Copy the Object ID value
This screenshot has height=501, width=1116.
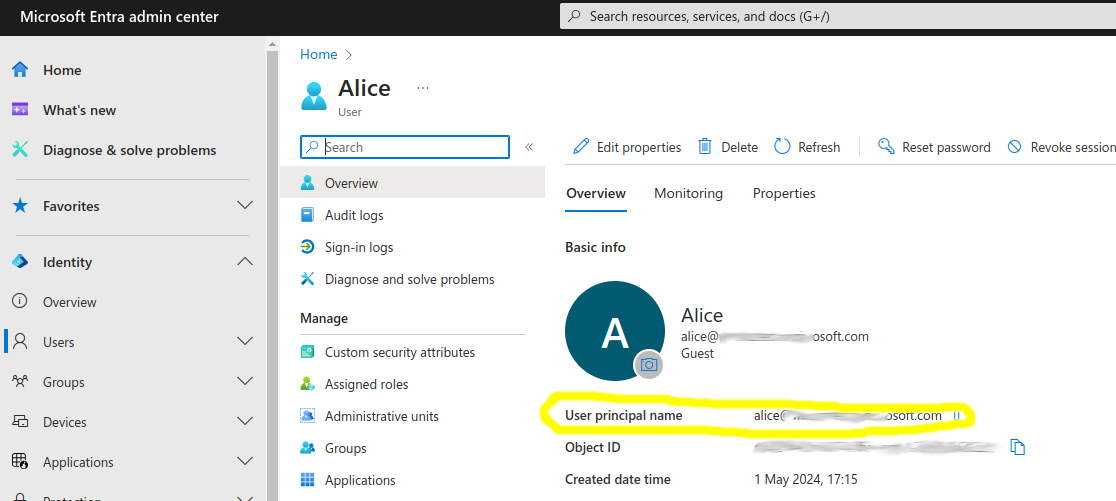click(1018, 447)
